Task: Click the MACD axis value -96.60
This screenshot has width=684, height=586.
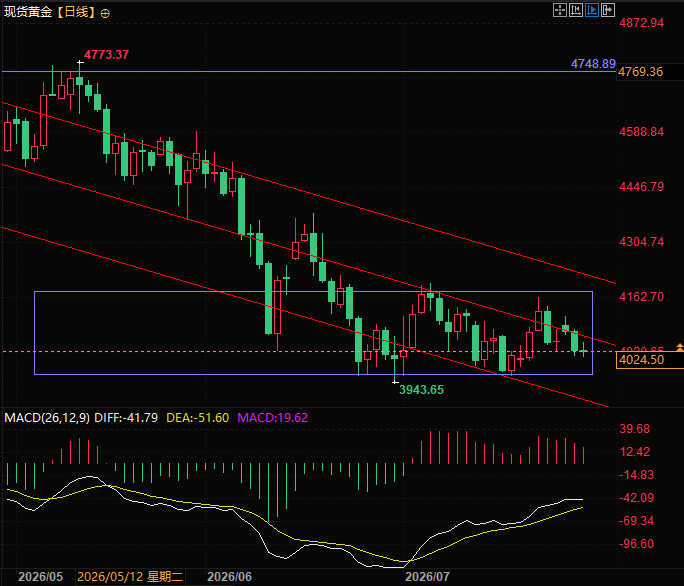Action: 636,544
